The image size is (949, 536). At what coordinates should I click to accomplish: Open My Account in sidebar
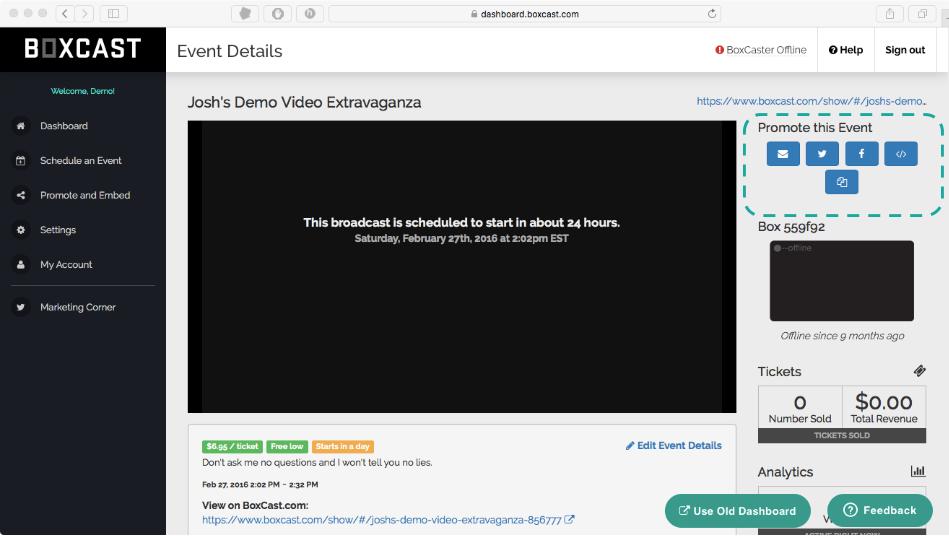pyautogui.click(x=66, y=265)
